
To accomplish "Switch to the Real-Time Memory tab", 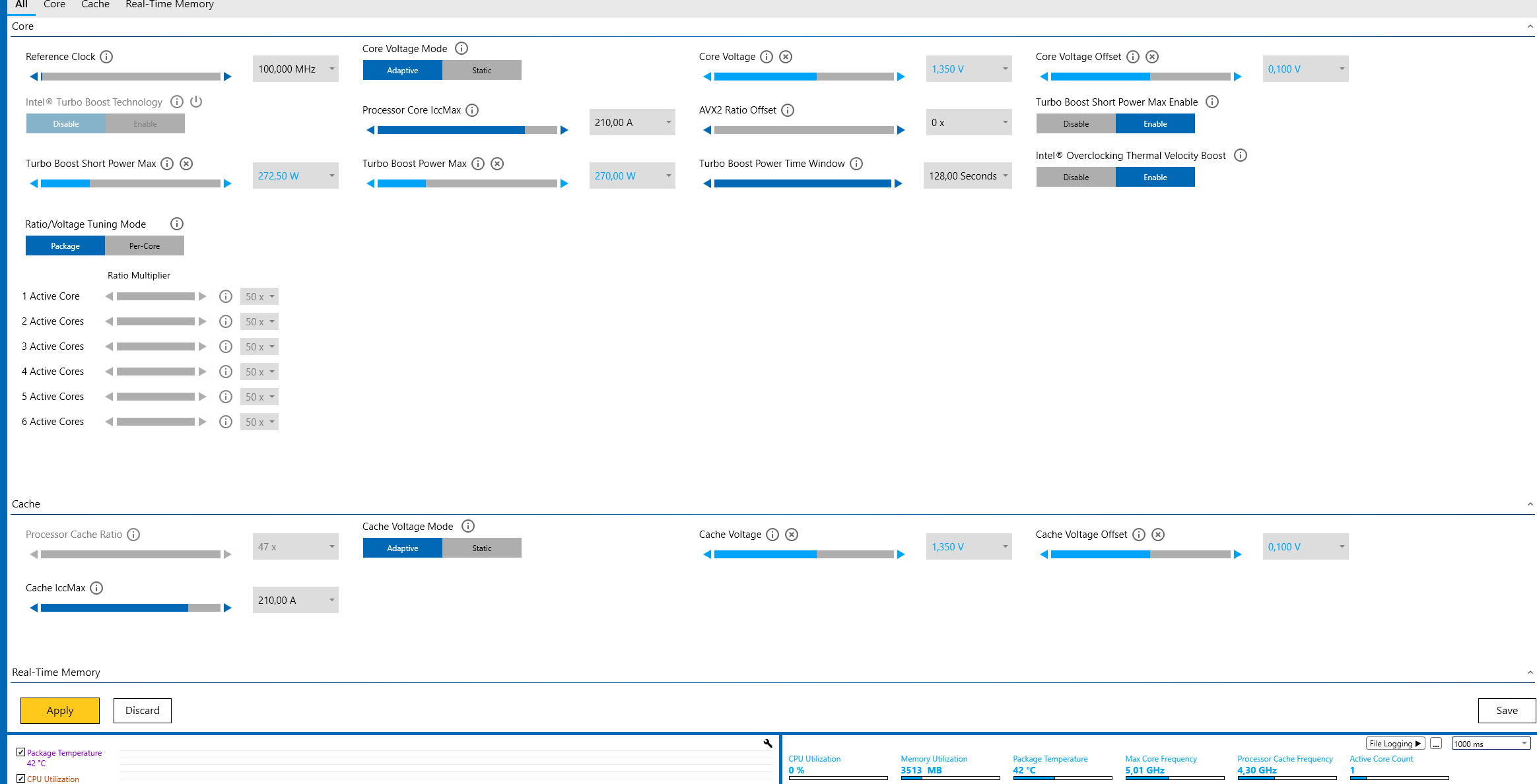I will click(169, 5).
